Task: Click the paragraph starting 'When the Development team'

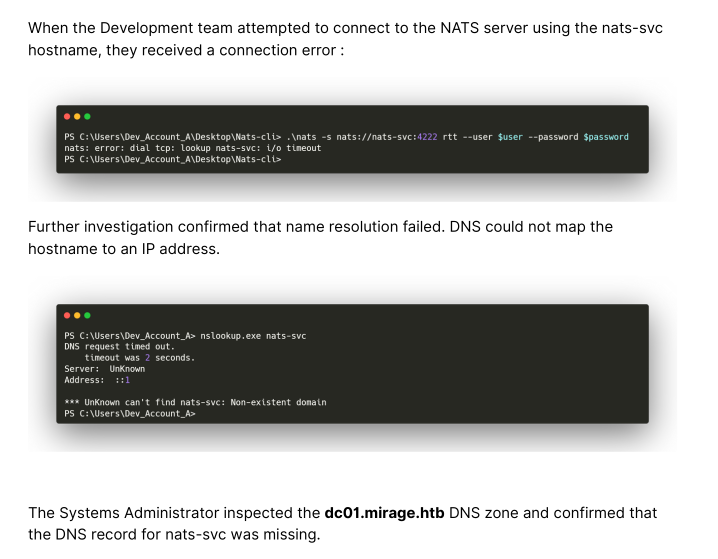Action: (x=345, y=38)
